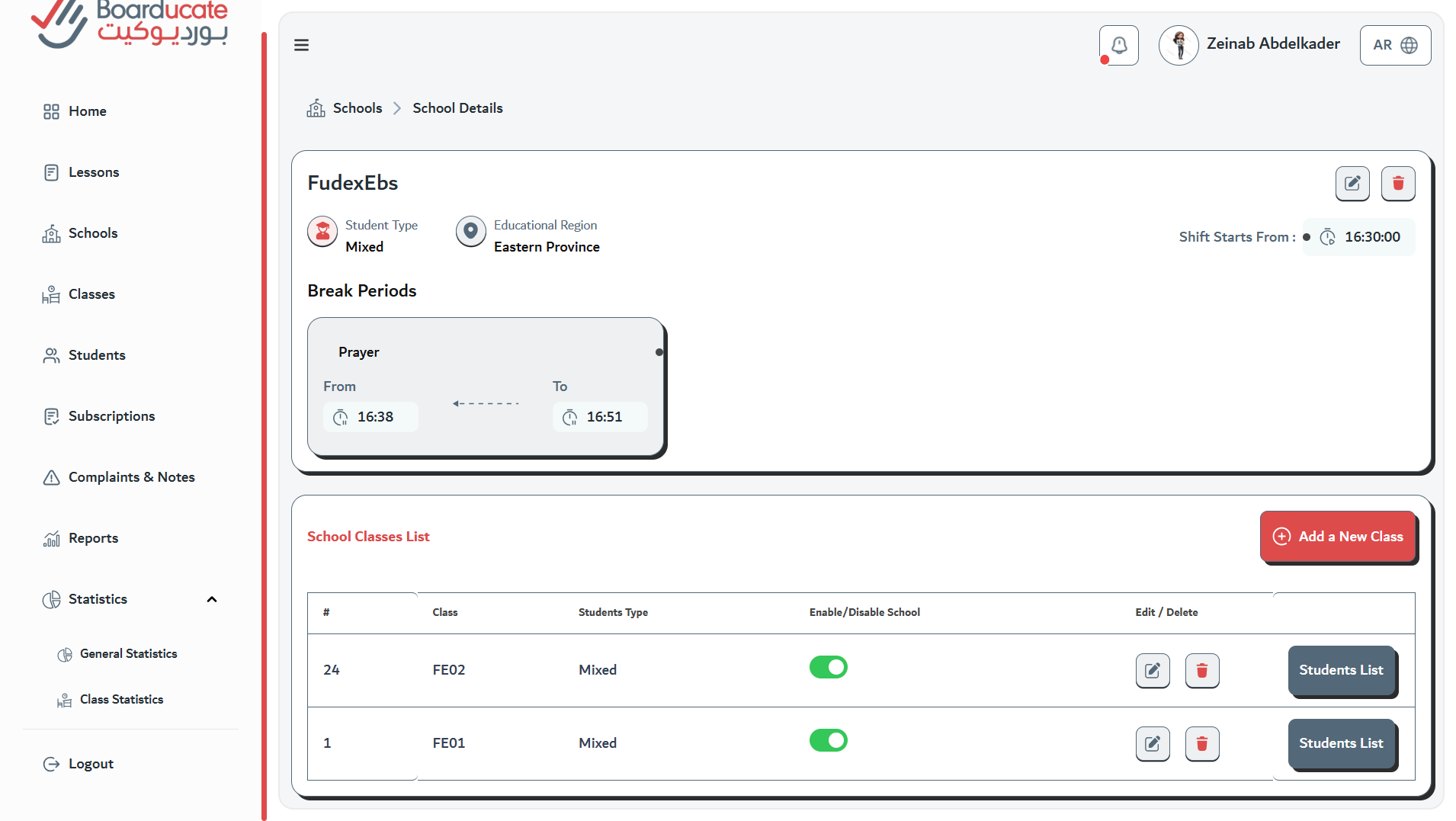Screen dimensions: 1456x821
Task: Click the Prayer break From time field
Action: tap(370, 417)
